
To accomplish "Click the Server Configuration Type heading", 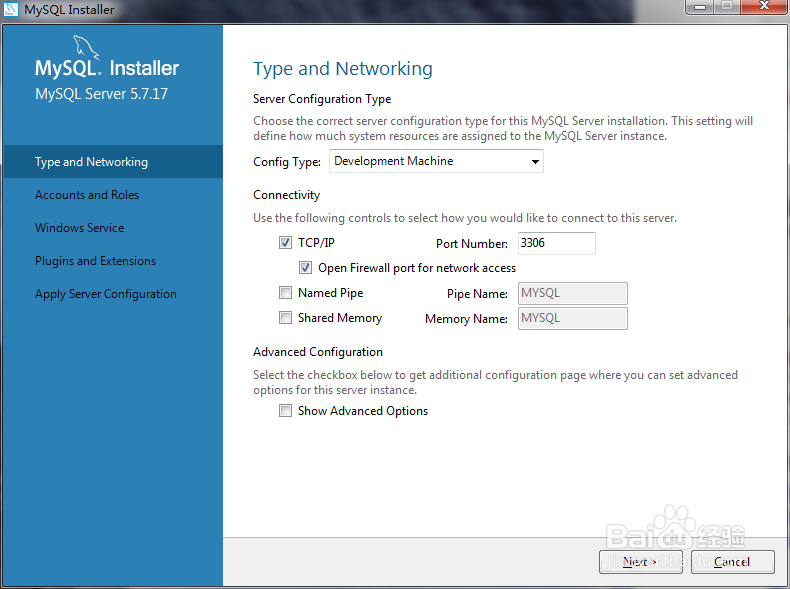I will tap(322, 99).
